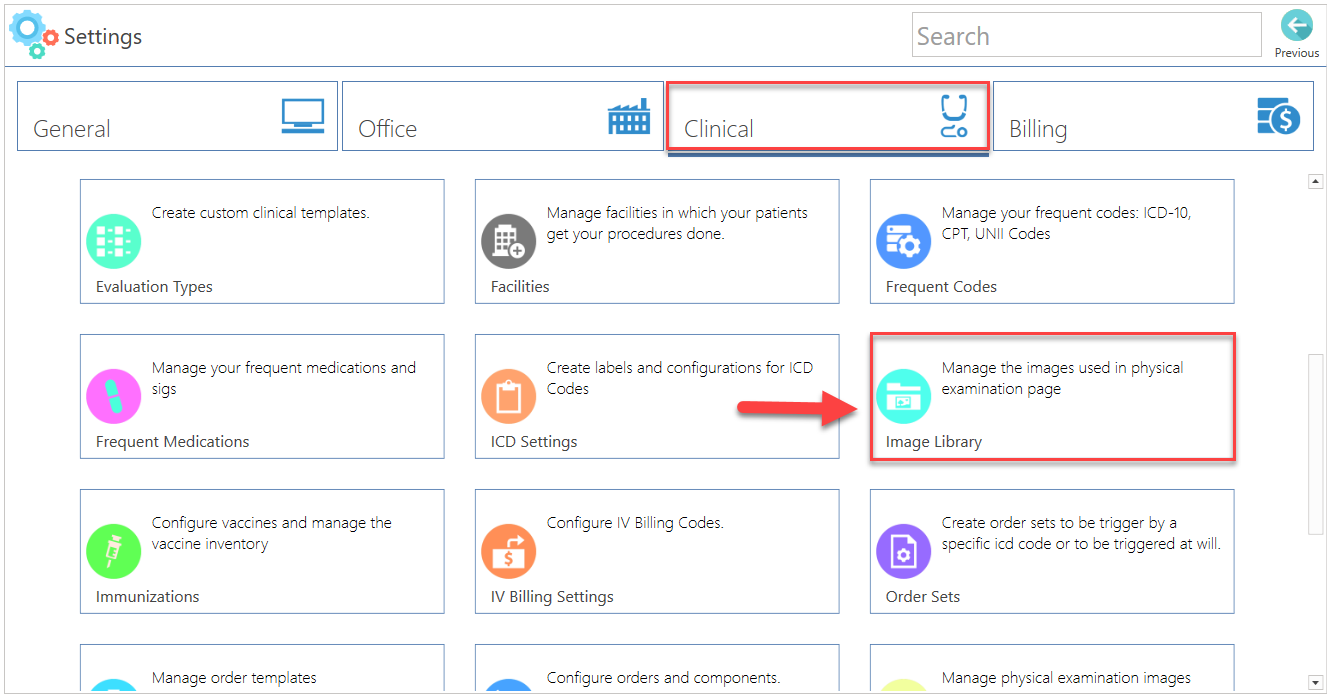The width and height of the screenshot is (1331, 697).
Task: Click 'Create custom clinical templates.' text
Action: point(261,212)
